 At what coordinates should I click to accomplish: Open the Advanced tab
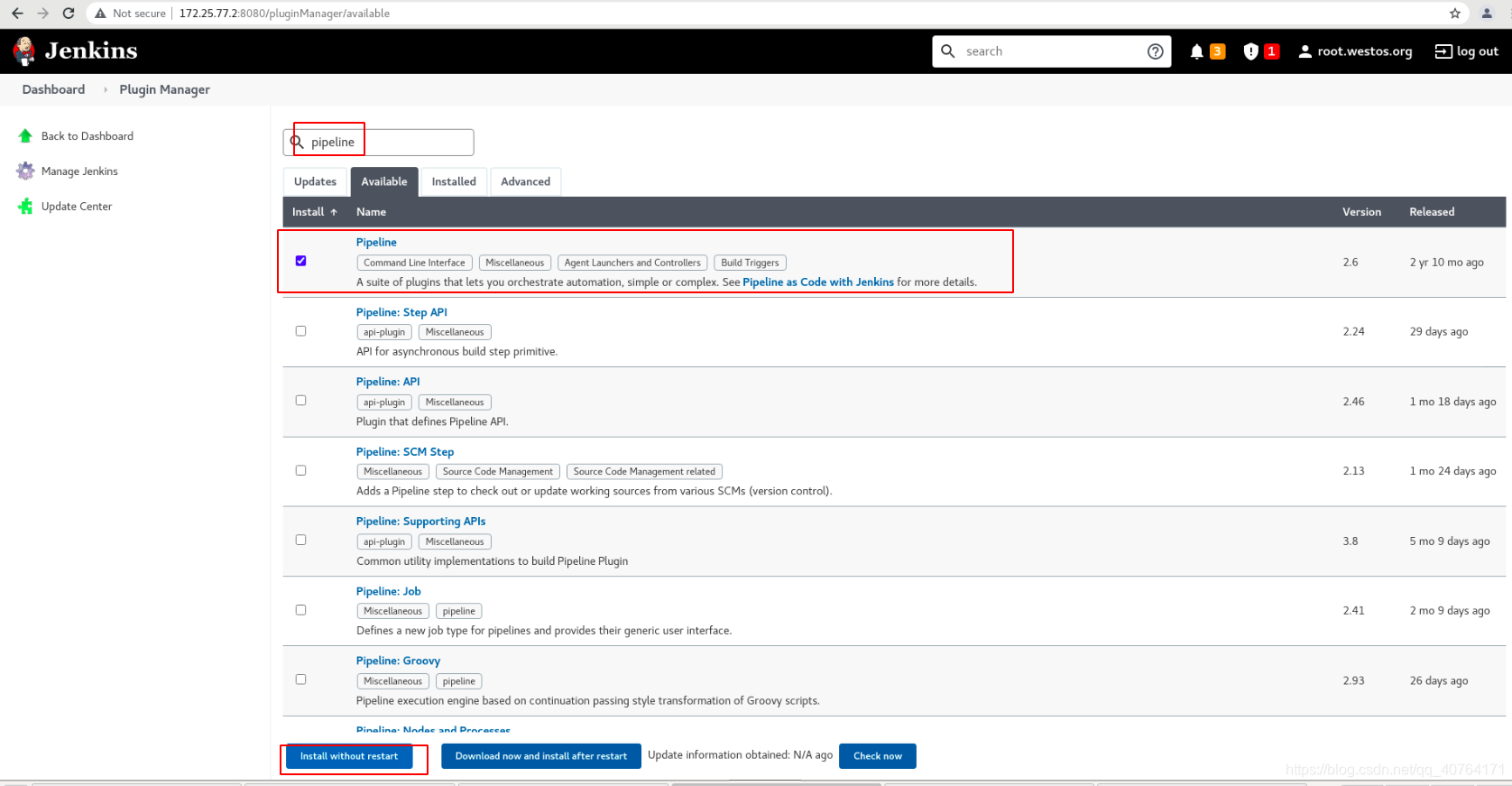click(526, 181)
